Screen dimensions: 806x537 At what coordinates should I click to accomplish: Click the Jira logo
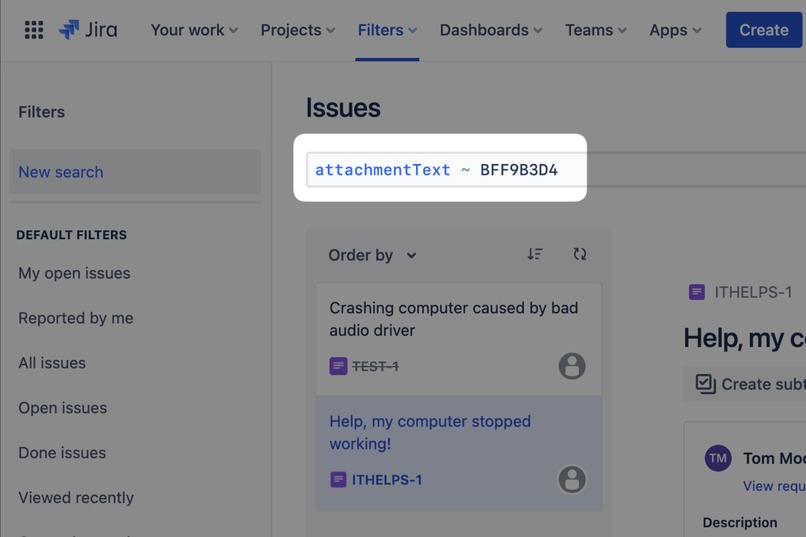(x=88, y=30)
